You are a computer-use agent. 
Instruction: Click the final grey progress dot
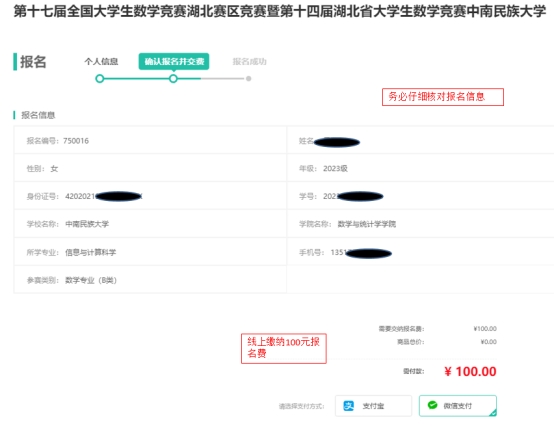249,78
